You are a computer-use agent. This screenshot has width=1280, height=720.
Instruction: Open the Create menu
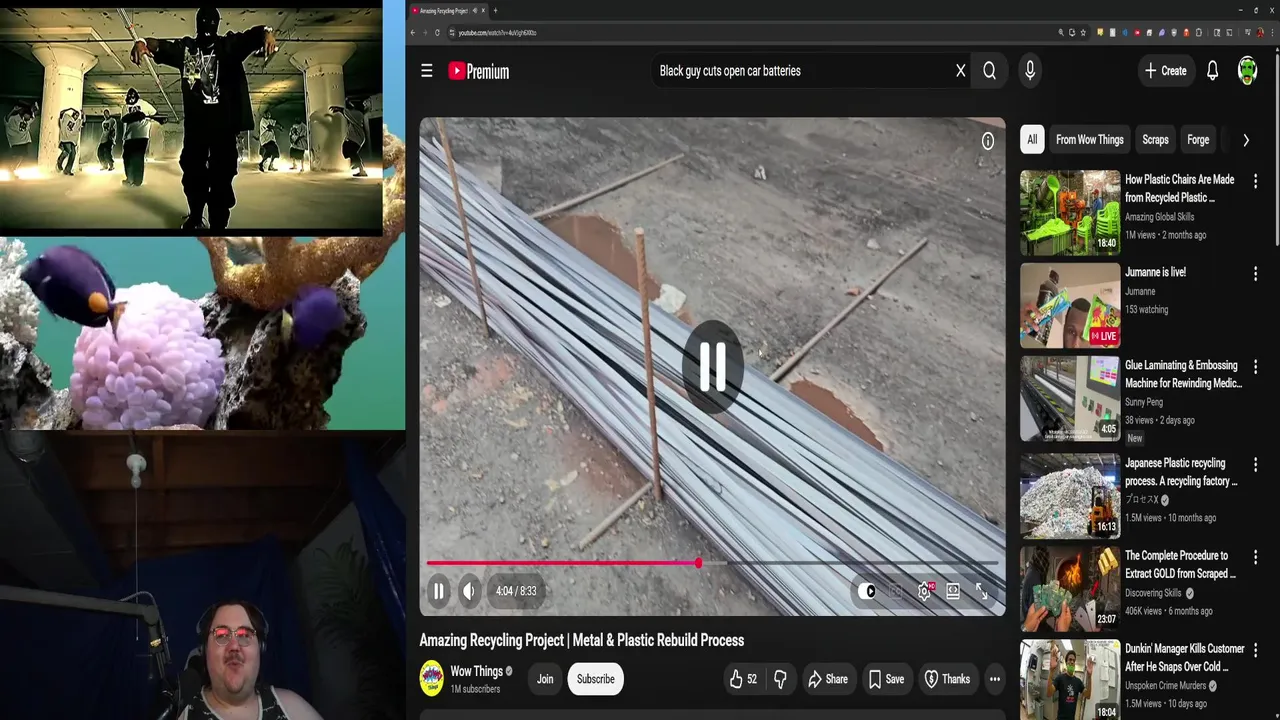click(x=1165, y=71)
